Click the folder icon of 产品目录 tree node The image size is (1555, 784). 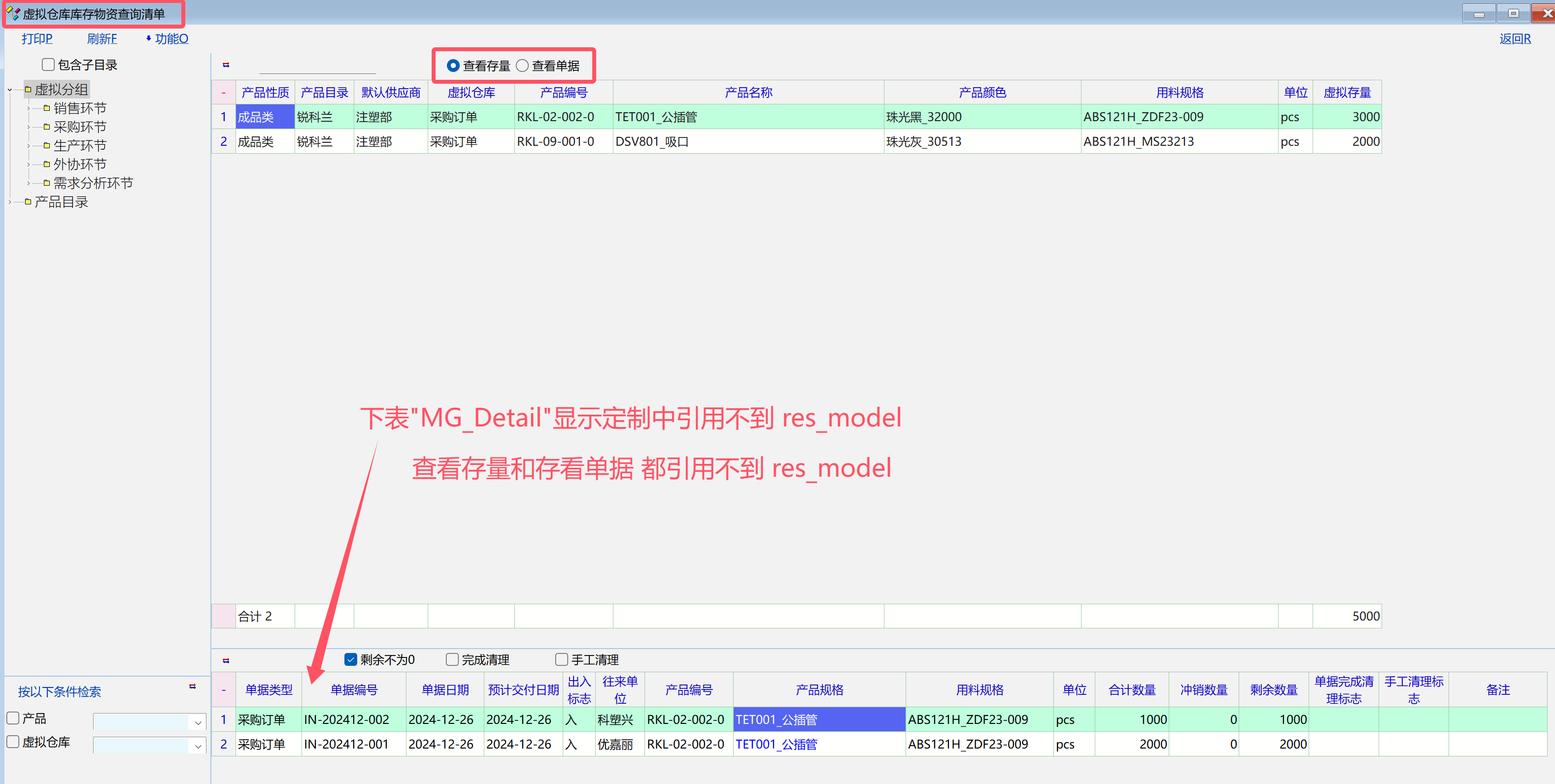click(x=28, y=201)
